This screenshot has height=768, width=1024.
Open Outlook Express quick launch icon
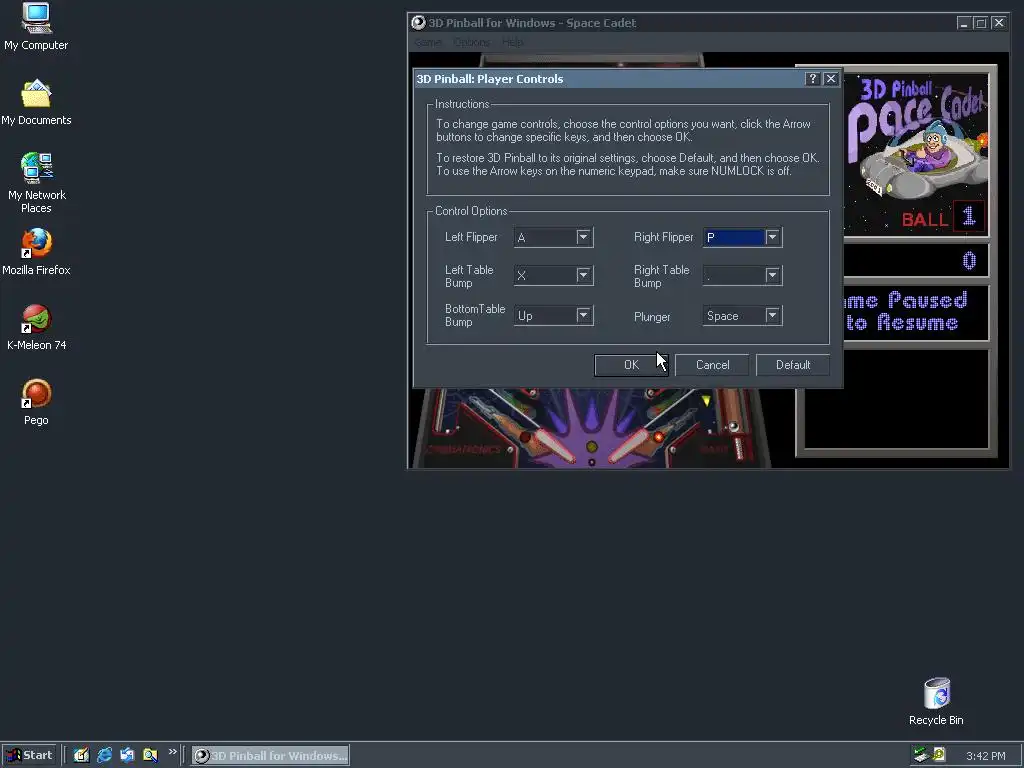point(127,755)
